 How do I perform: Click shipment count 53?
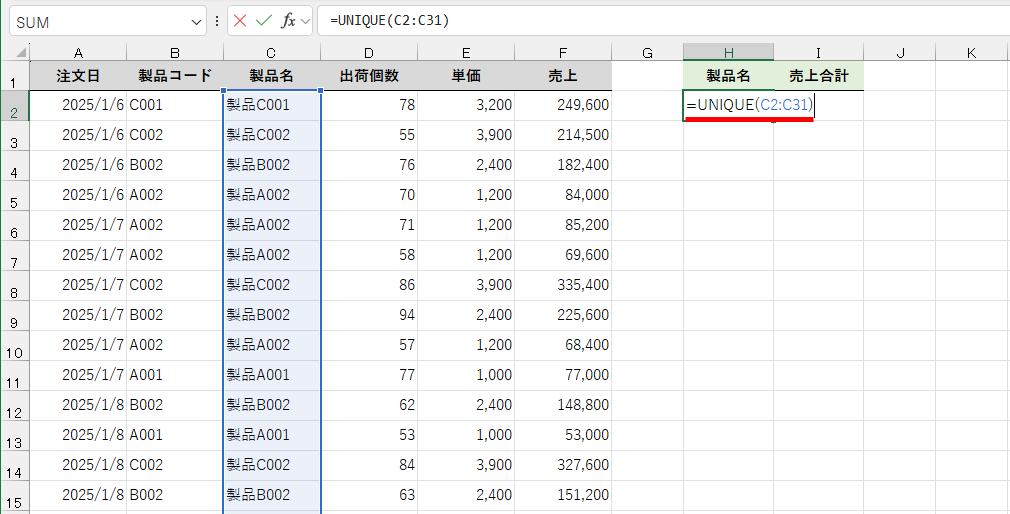pyautogui.click(x=369, y=436)
